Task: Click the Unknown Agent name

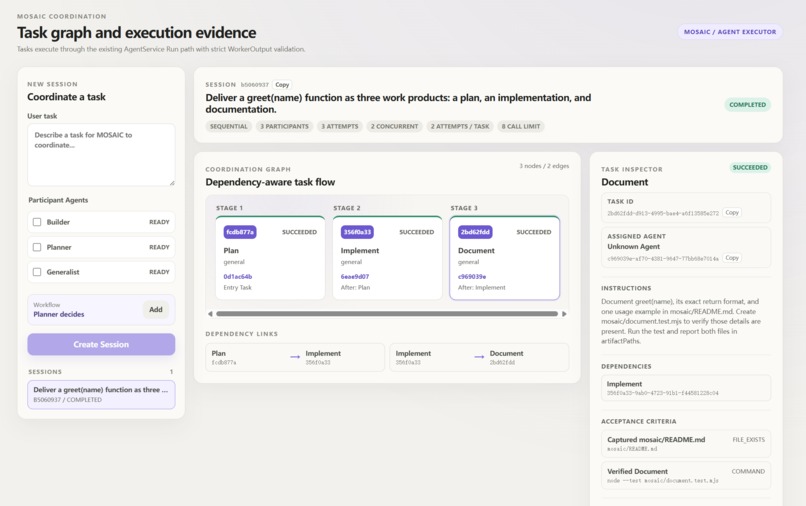Action: [x=633, y=247]
